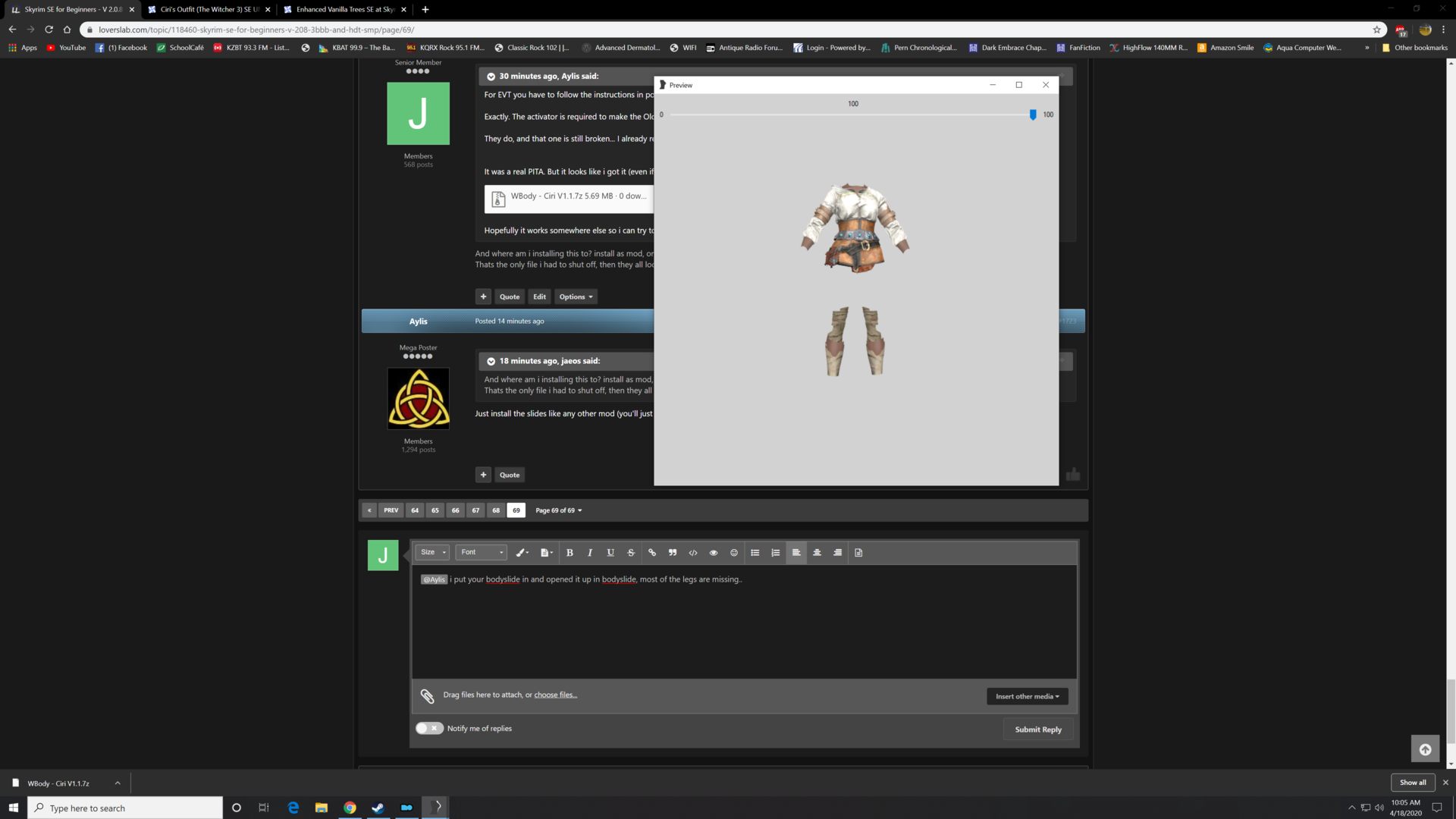Open the paste options dropdown in editor
The image size is (1456, 819).
[547, 553]
